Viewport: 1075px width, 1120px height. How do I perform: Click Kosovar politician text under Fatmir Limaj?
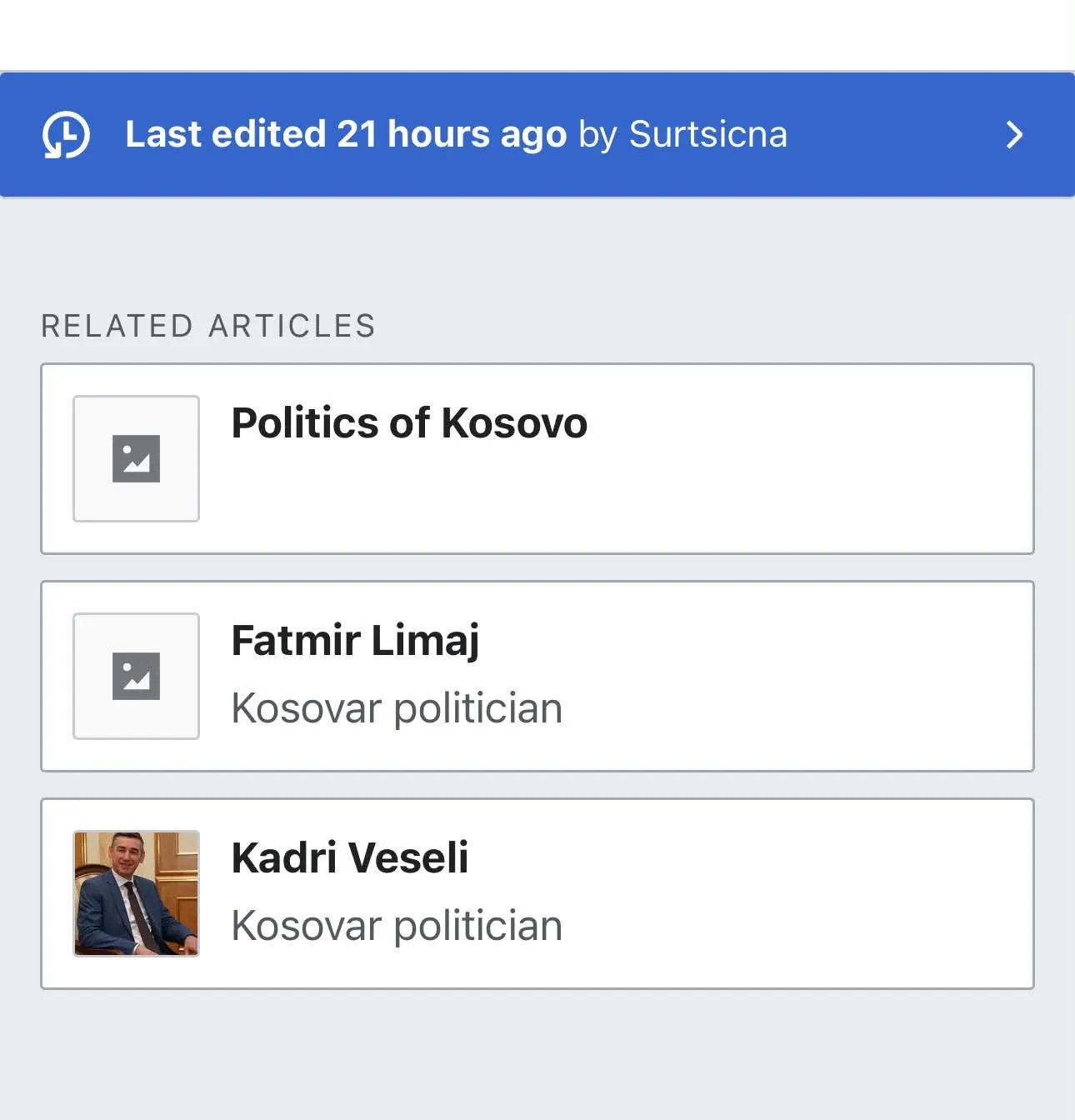click(397, 708)
